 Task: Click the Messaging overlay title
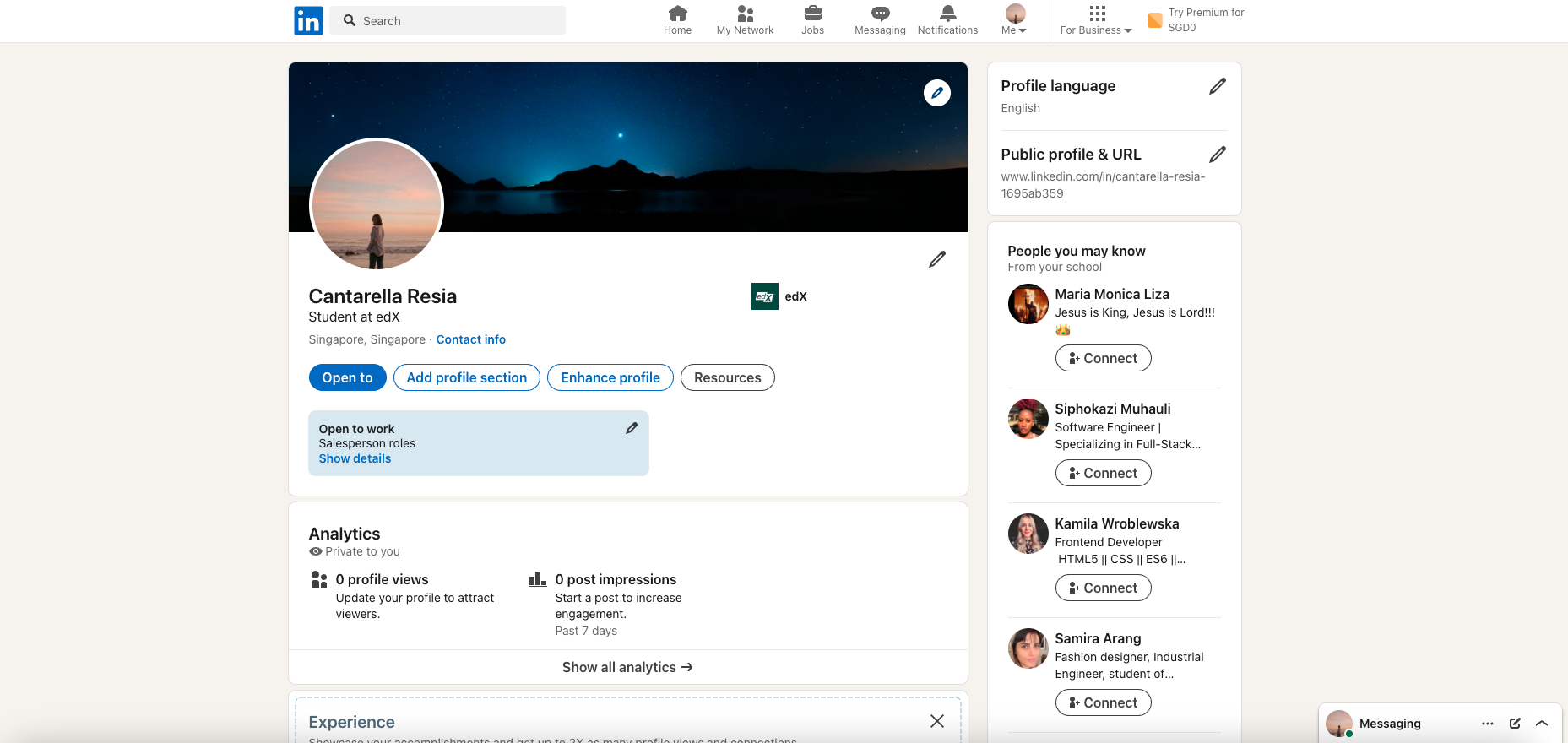[x=1390, y=724]
